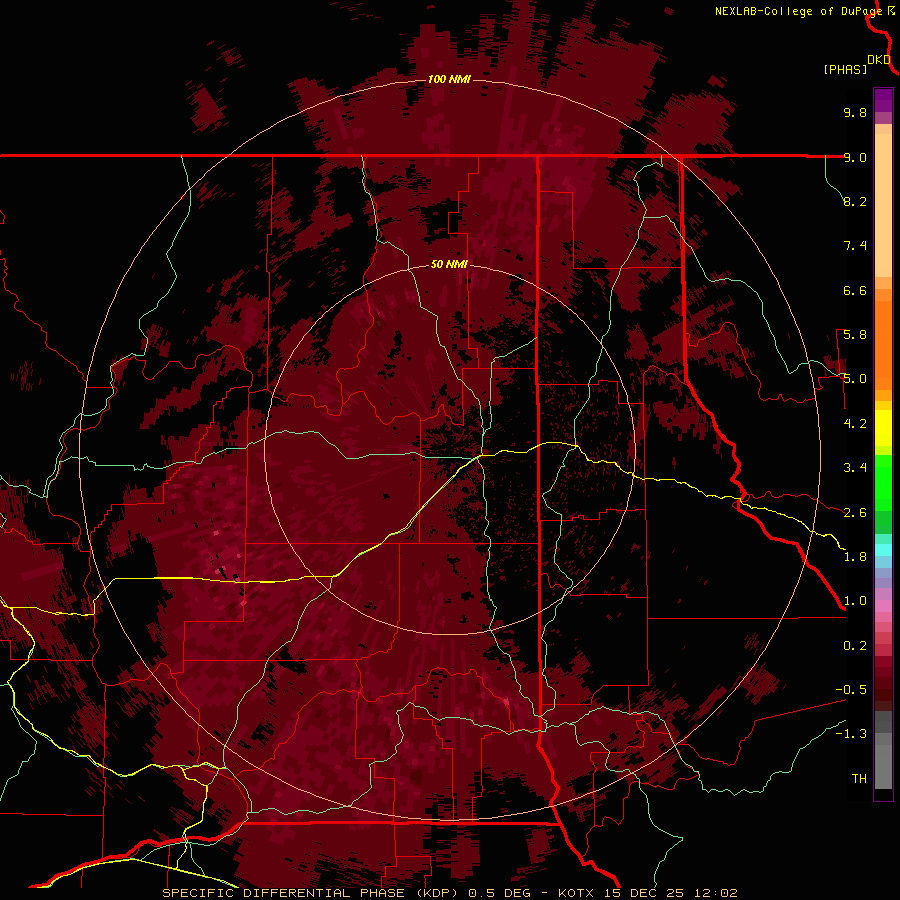Pick the pink segment of the color bar
The height and width of the screenshot is (900, 900).
click(883, 606)
